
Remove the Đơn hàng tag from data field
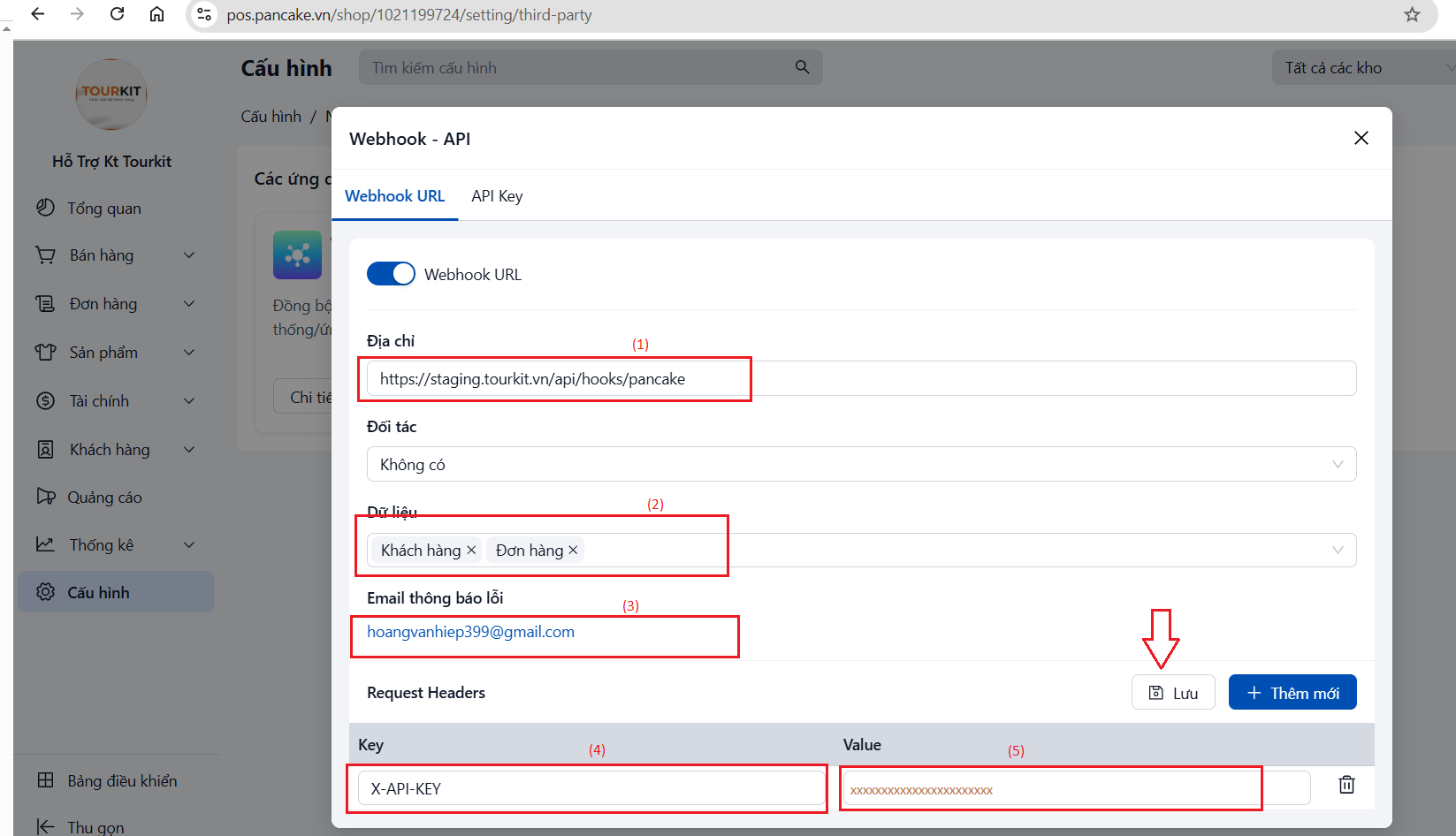click(573, 551)
